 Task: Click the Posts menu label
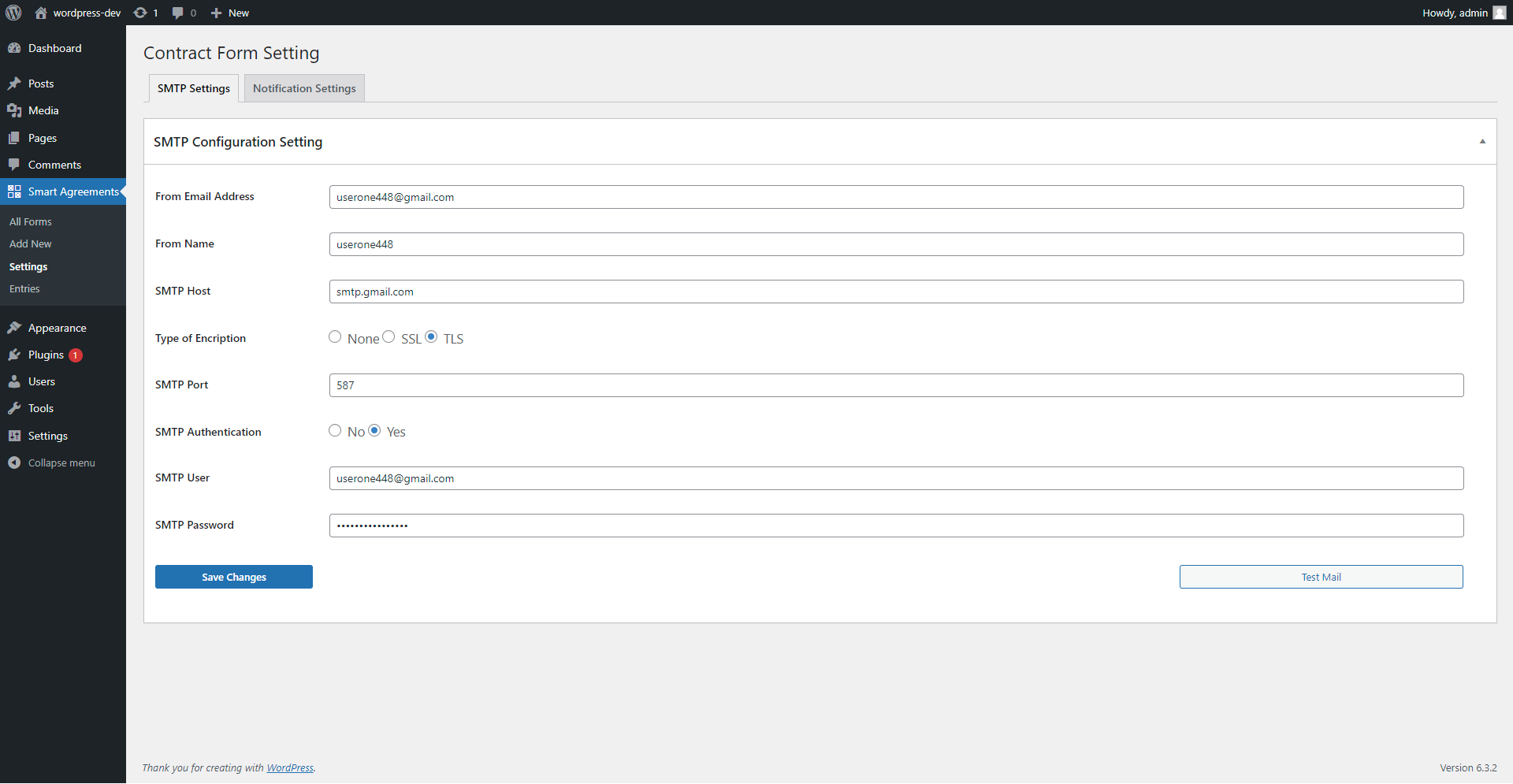coord(41,84)
